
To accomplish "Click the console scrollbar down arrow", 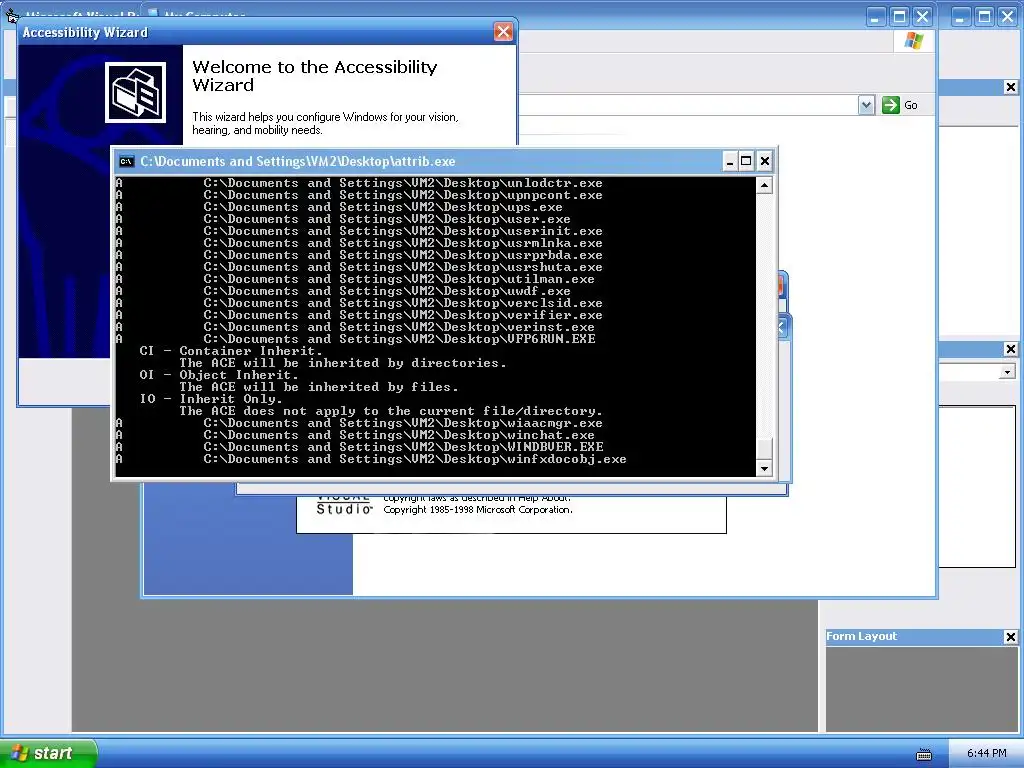I will pos(765,468).
